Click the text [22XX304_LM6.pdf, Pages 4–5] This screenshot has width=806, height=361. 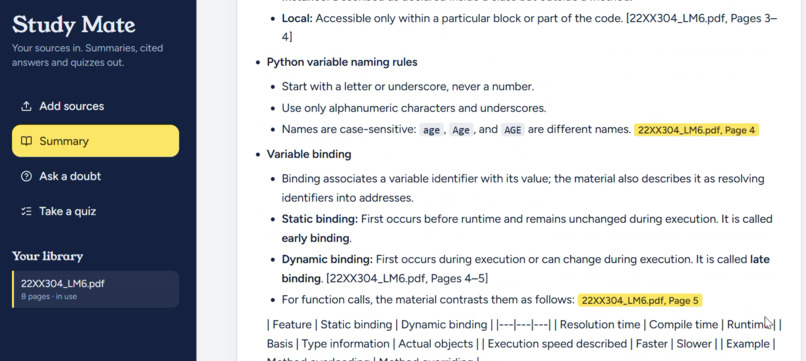pos(407,279)
